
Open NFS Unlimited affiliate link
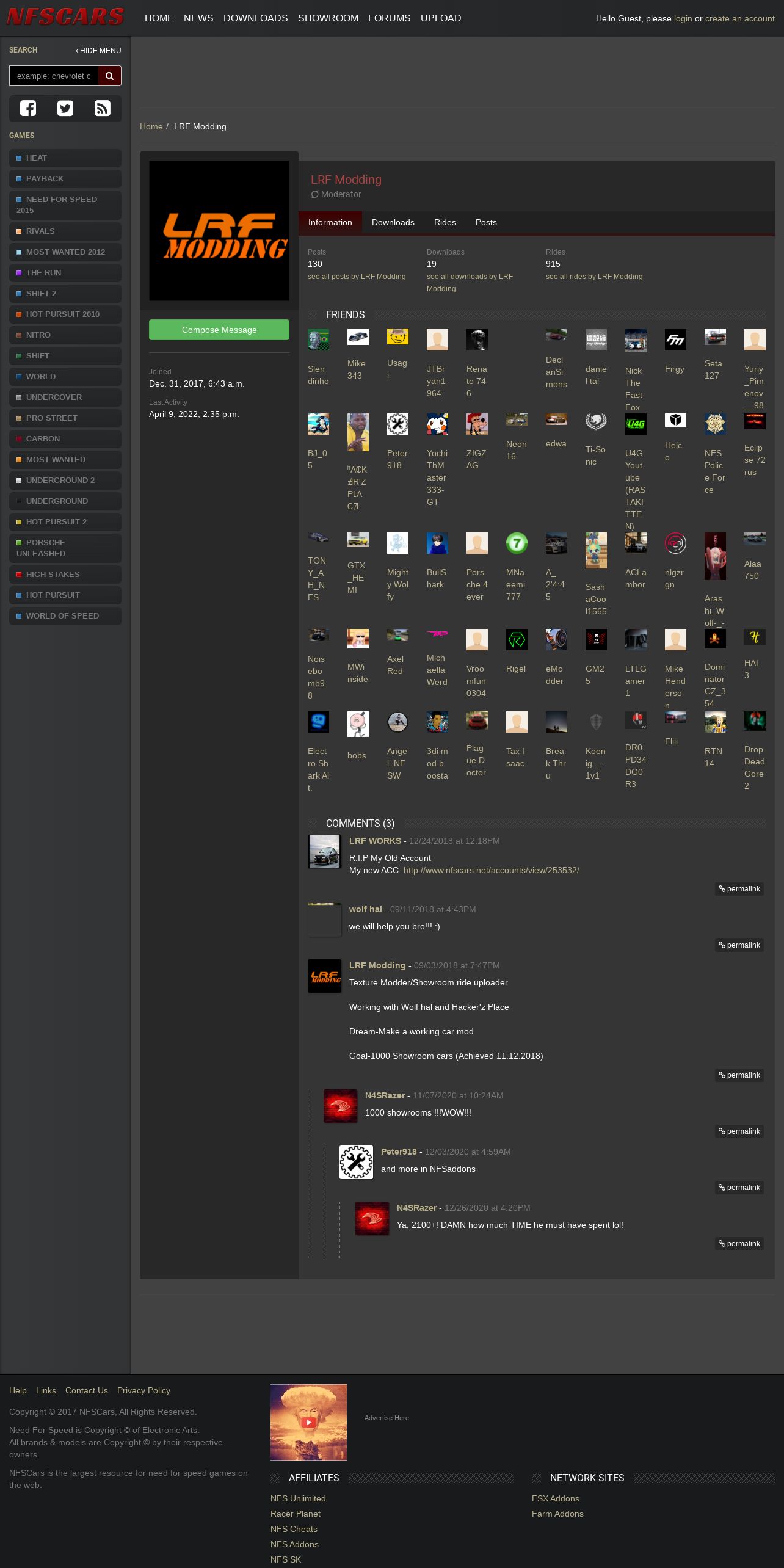pos(298,1498)
